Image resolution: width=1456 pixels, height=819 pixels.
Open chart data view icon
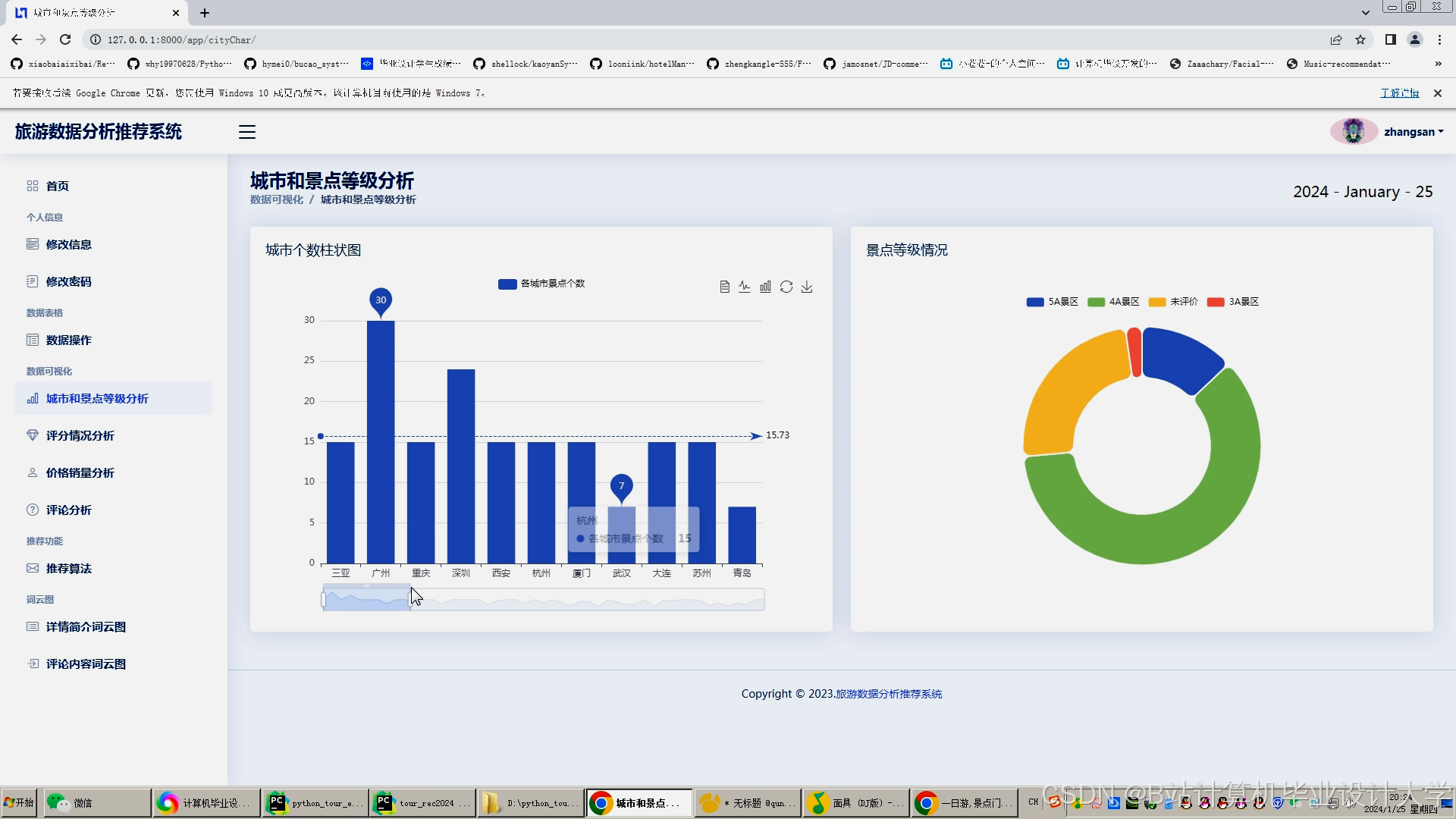[724, 287]
